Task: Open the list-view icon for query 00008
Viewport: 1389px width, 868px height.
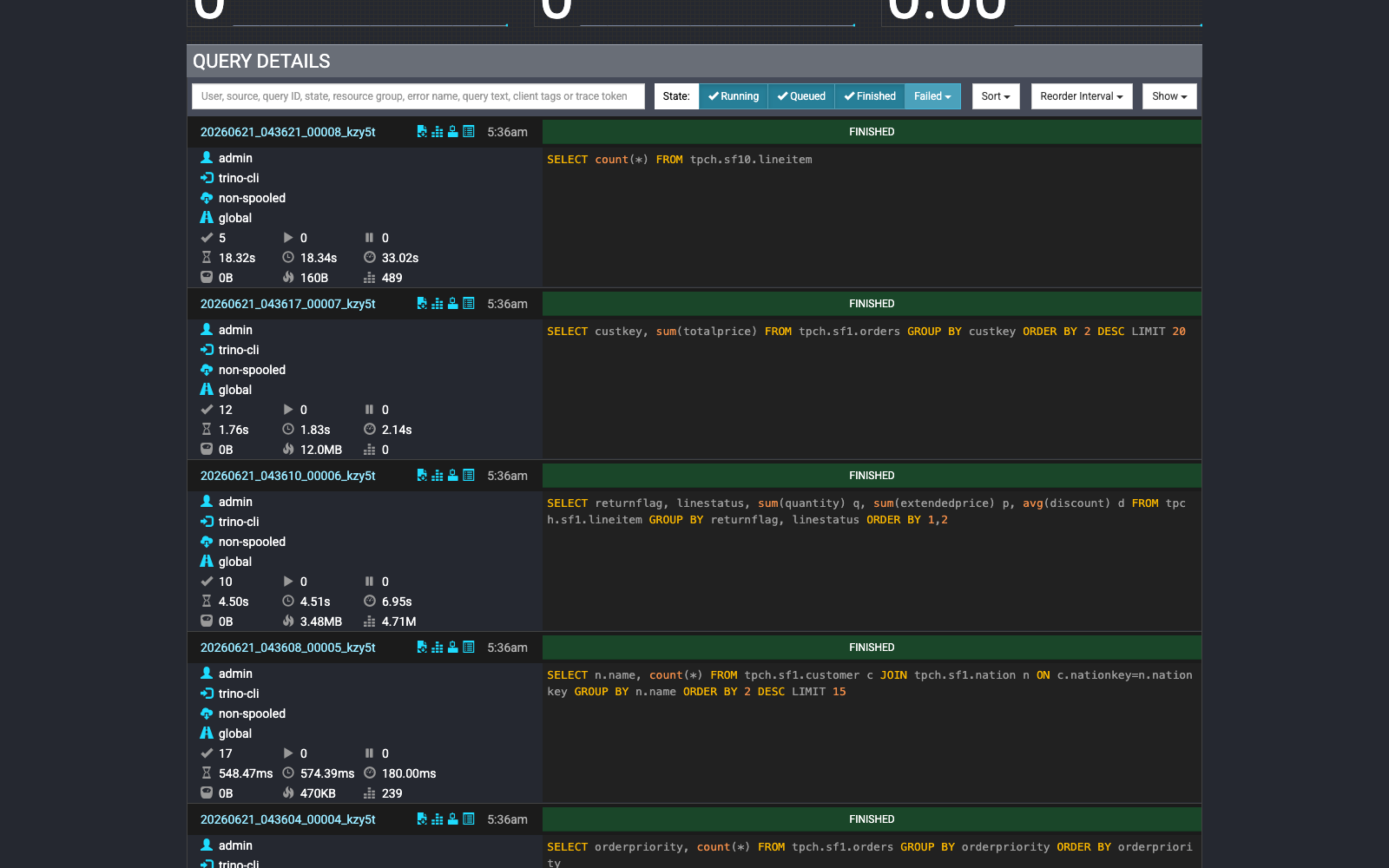Action: pos(469,132)
